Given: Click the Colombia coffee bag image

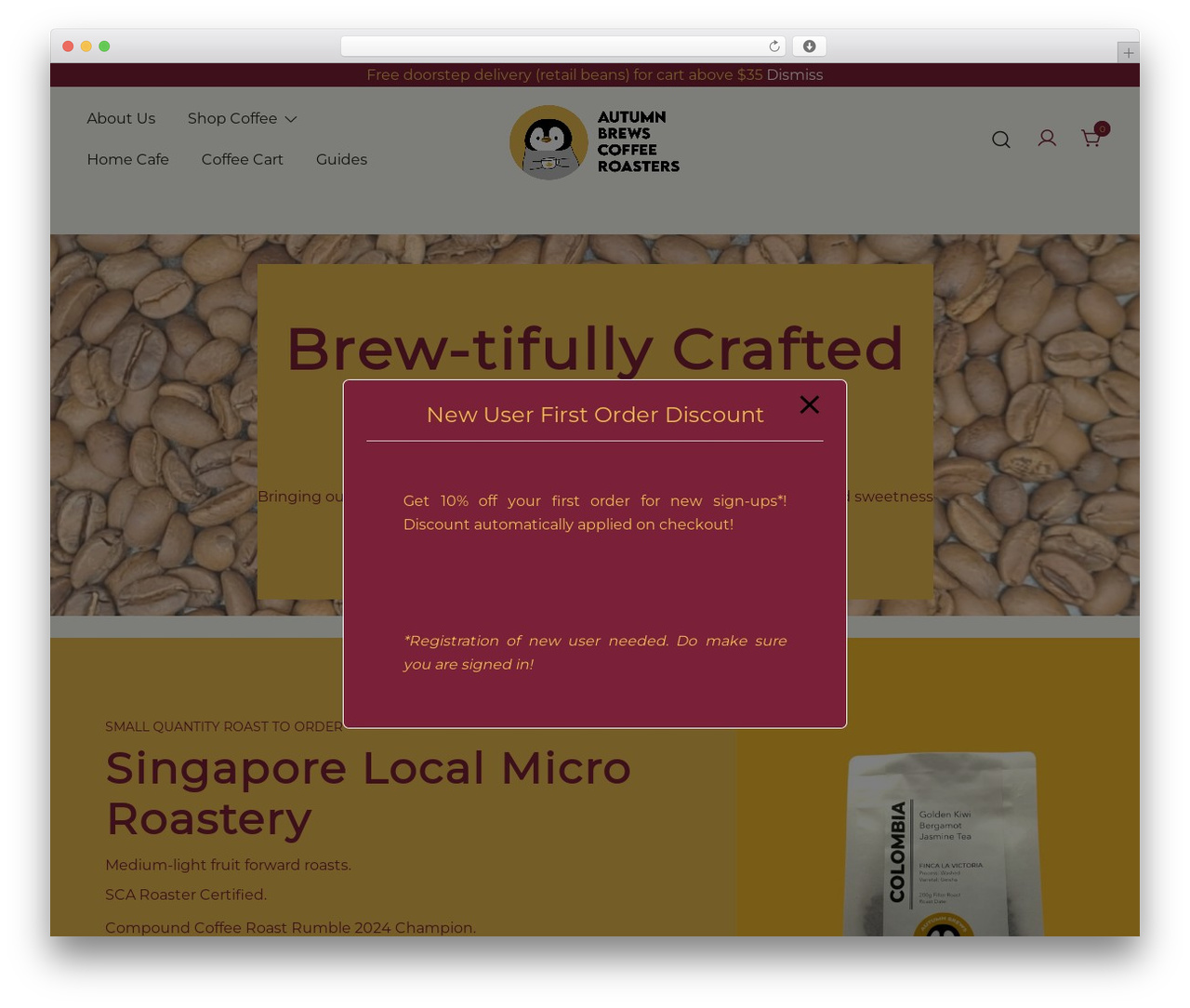Looking at the screenshot, I should [x=943, y=843].
